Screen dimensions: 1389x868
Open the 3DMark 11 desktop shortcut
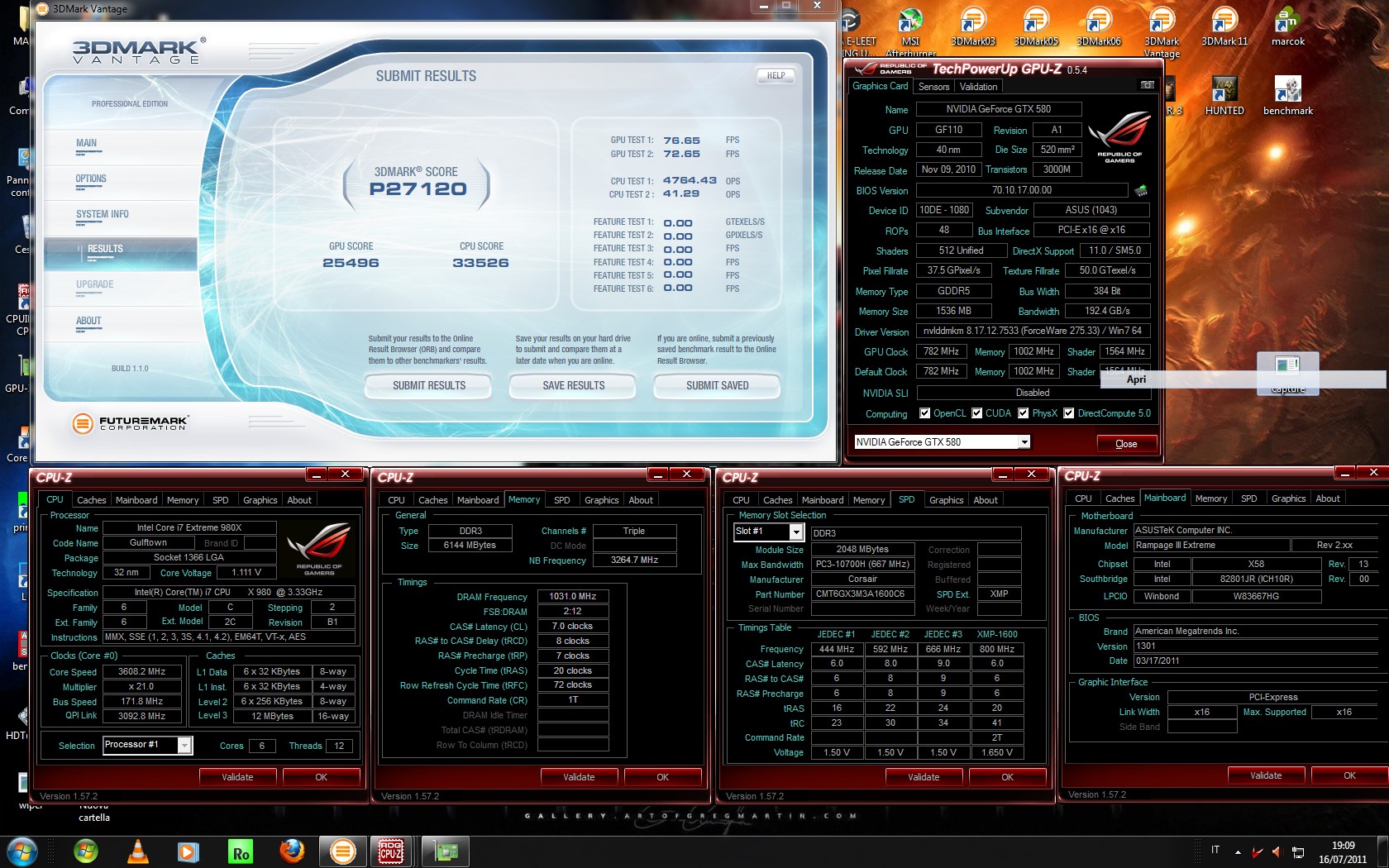[x=1224, y=26]
